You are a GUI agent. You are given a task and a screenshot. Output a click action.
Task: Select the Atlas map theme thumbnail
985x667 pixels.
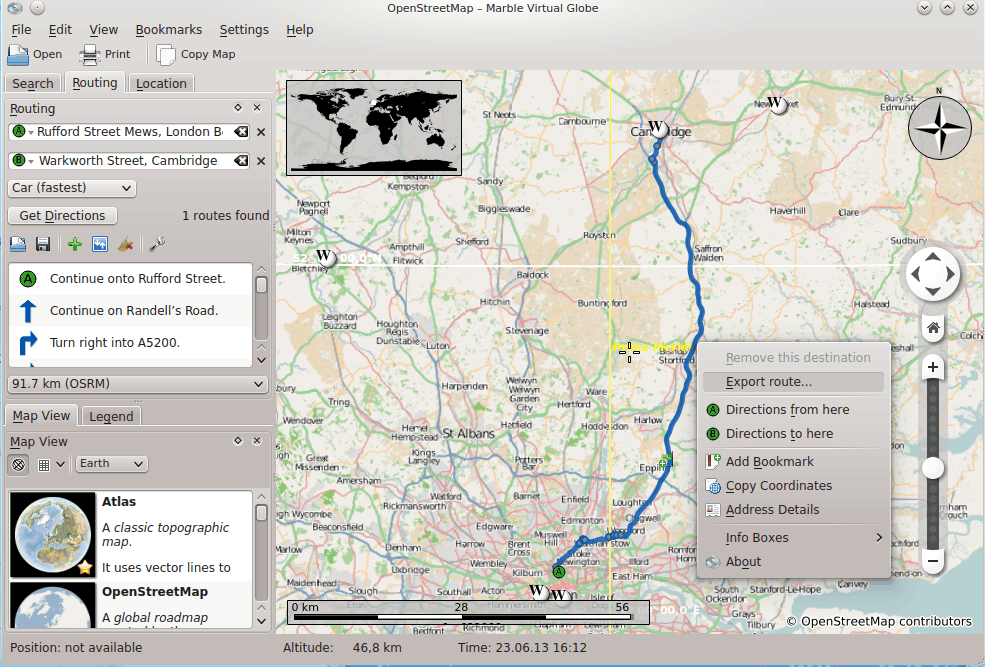coord(53,534)
